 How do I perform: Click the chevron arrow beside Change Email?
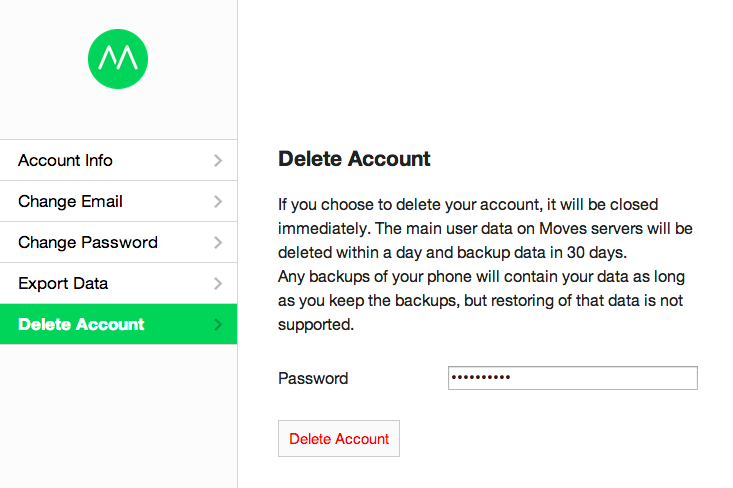pyautogui.click(x=218, y=202)
